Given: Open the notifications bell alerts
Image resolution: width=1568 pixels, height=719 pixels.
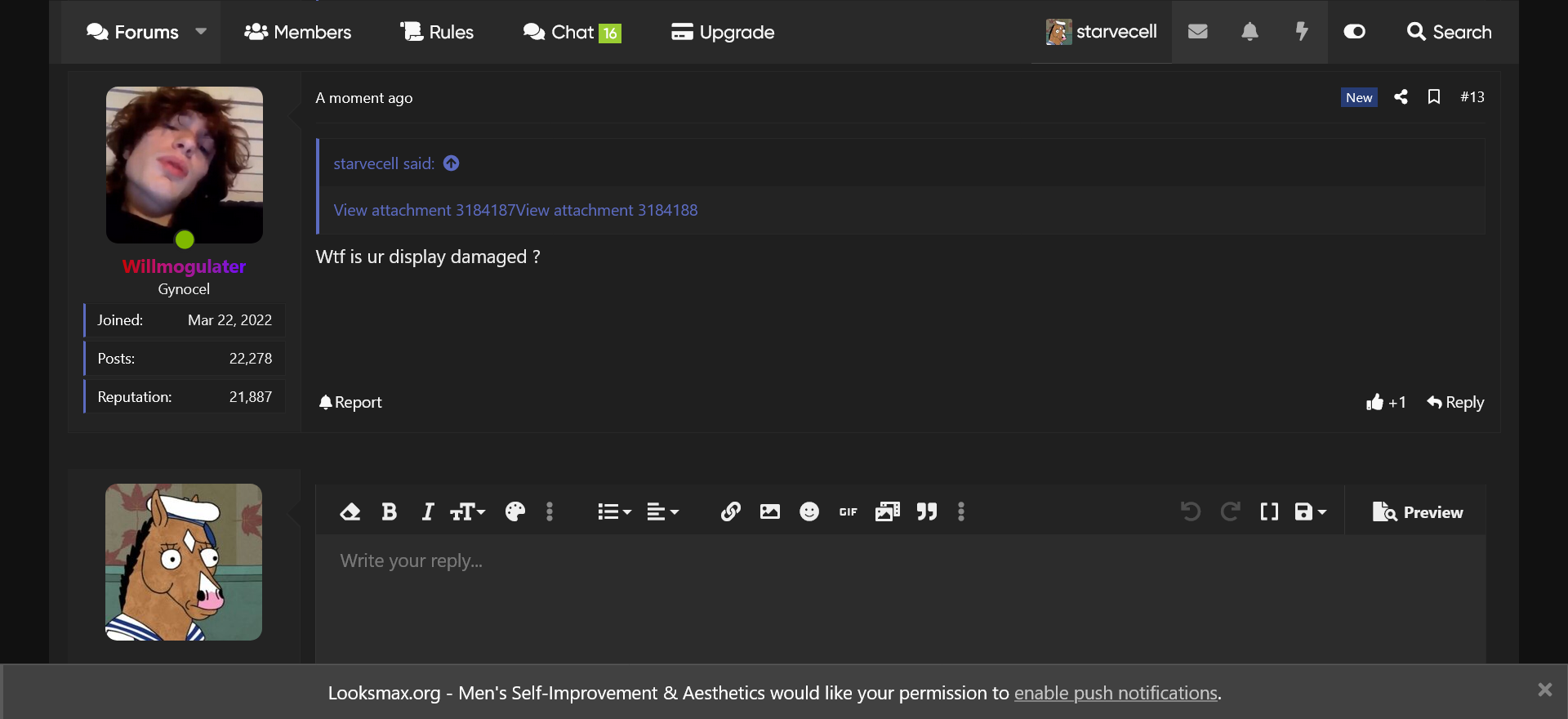Looking at the screenshot, I should pyautogui.click(x=1249, y=32).
